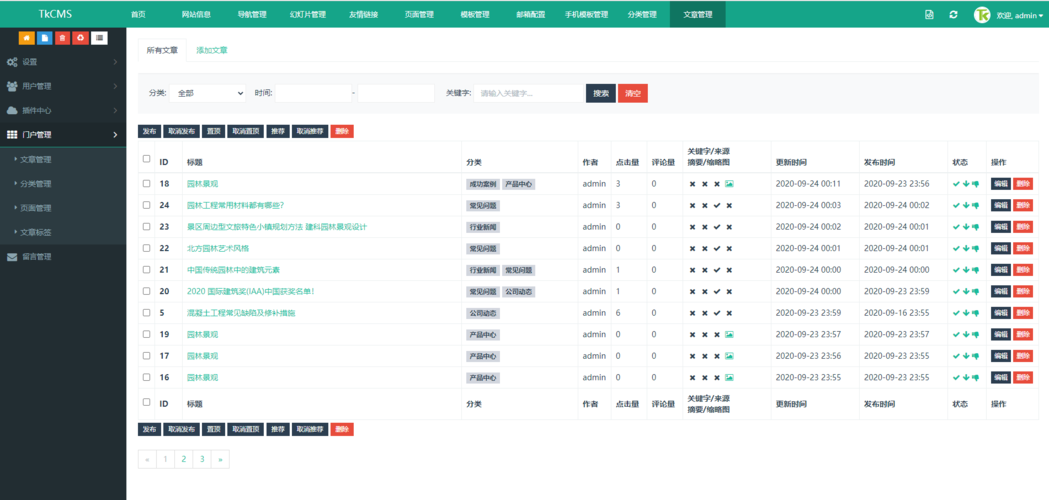This screenshot has height=500, width=1049.
Task: Click the green thumbs-down status icon for article 24
Action: (975, 205)
